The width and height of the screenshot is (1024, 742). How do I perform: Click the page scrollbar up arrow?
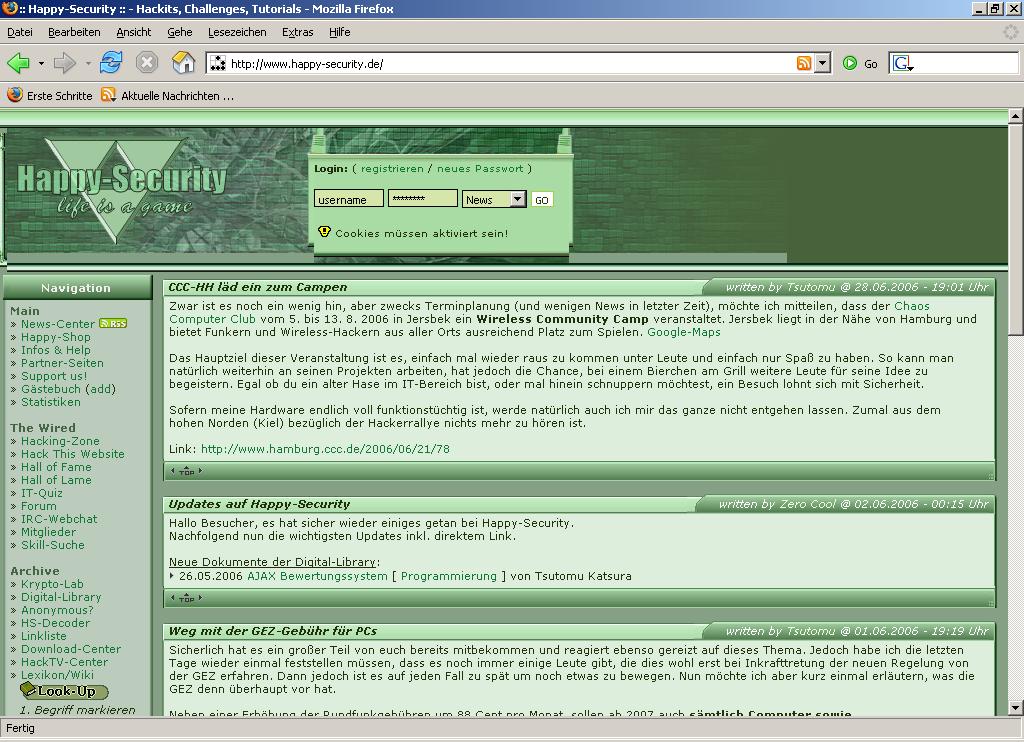tap(1016, 117)
